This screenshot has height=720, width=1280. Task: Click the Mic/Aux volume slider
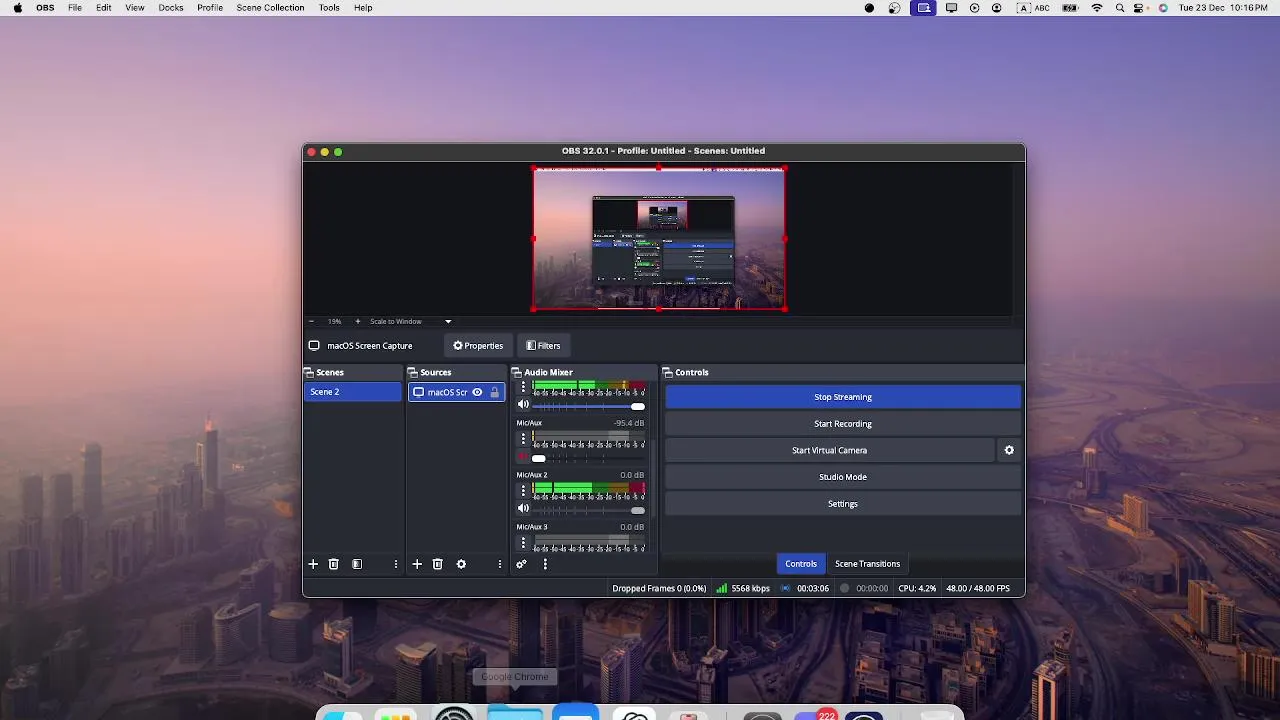[588, 458]
